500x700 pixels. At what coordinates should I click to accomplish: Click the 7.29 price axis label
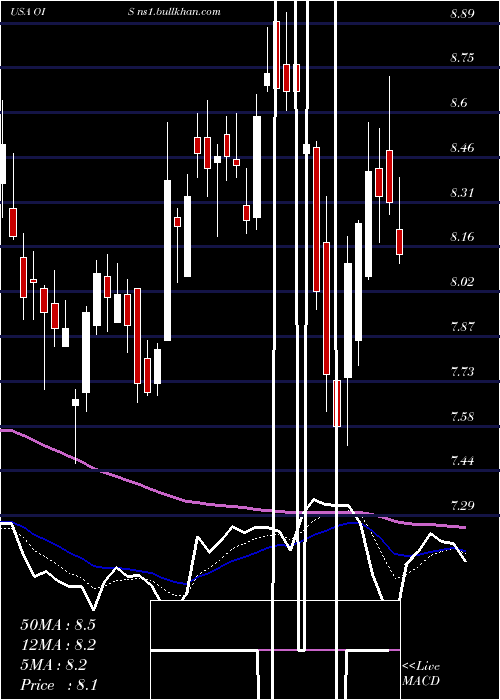[462, 506]
